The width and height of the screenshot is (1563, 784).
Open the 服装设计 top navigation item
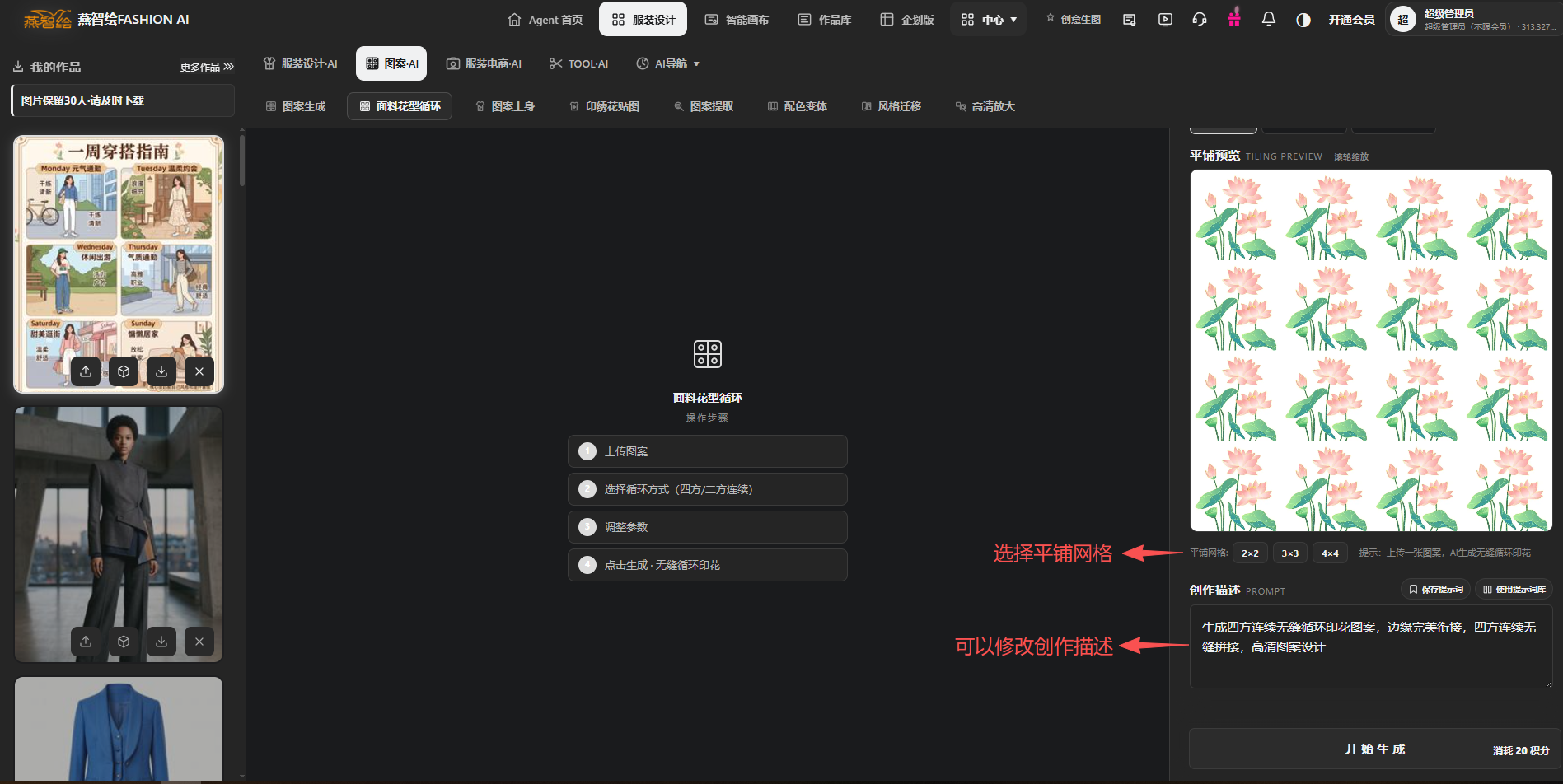tap(643, 20)
